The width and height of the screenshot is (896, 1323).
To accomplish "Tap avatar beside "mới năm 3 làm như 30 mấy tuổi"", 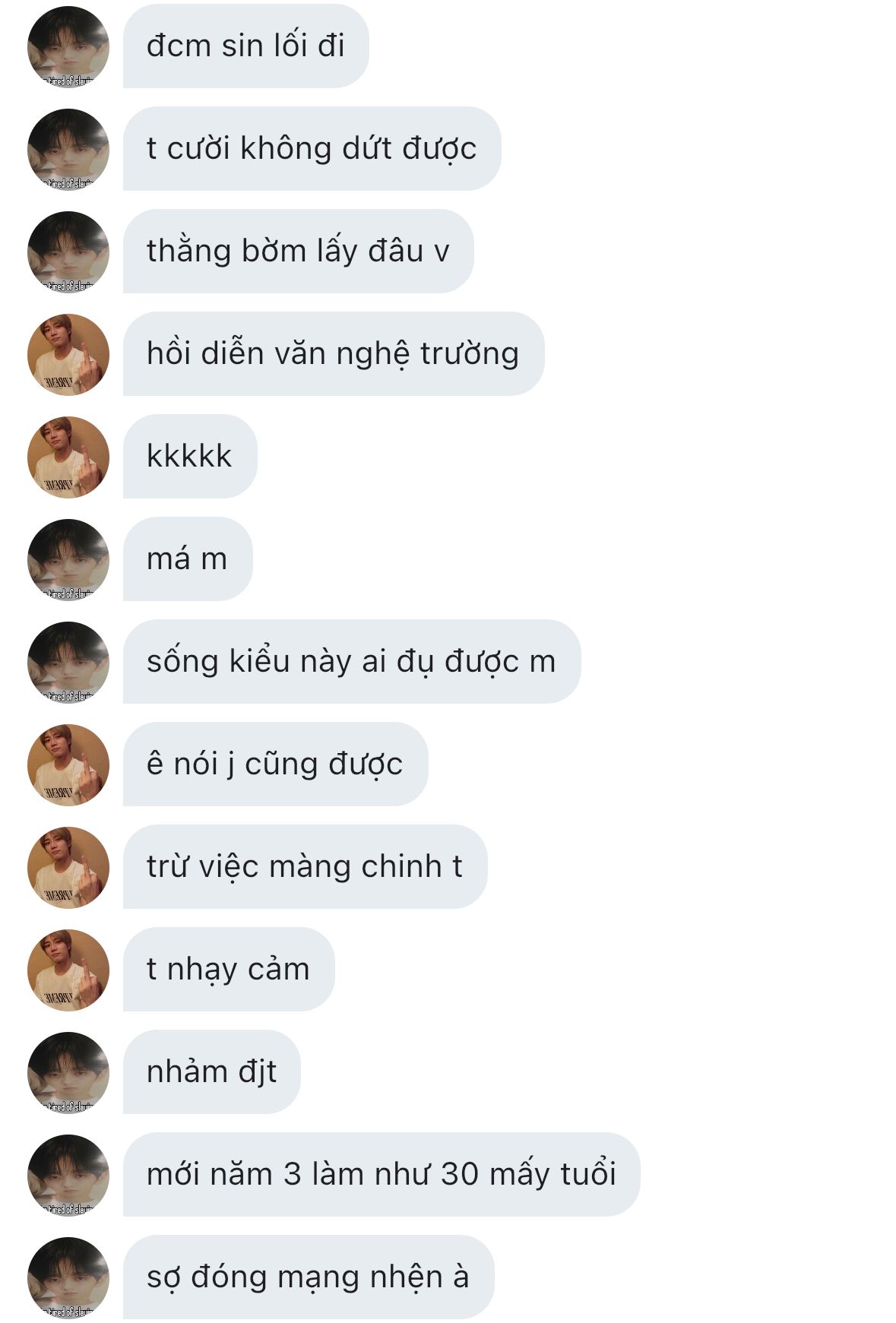I will 68,1175.
